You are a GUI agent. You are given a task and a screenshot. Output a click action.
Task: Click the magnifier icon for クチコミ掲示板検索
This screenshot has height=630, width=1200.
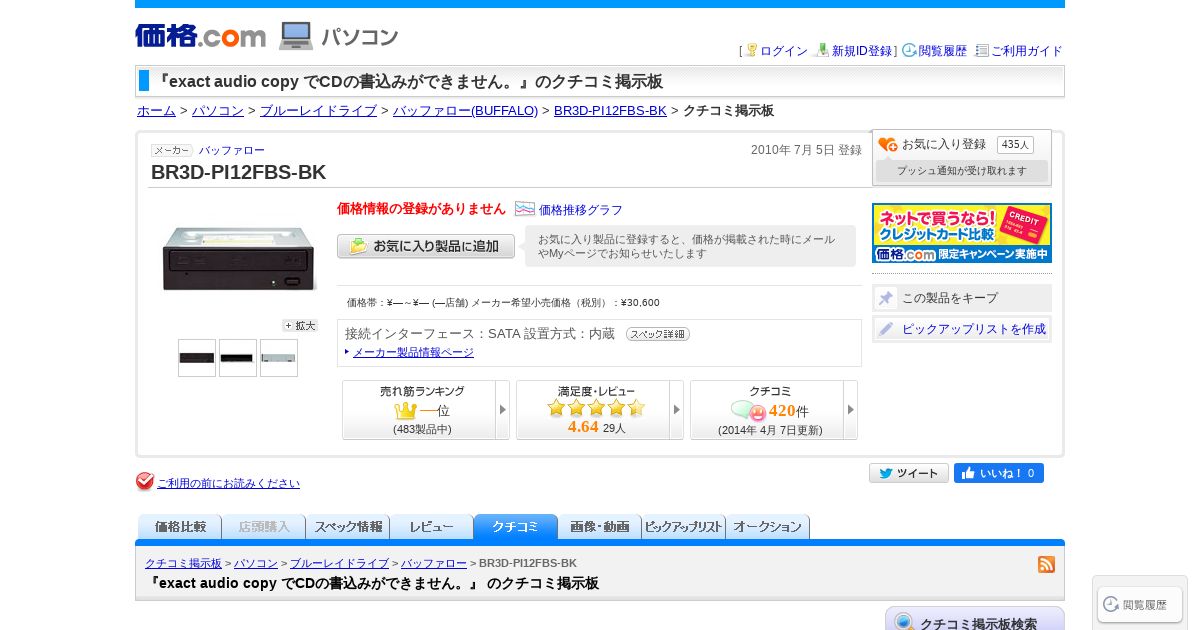(x=904, y=622)
